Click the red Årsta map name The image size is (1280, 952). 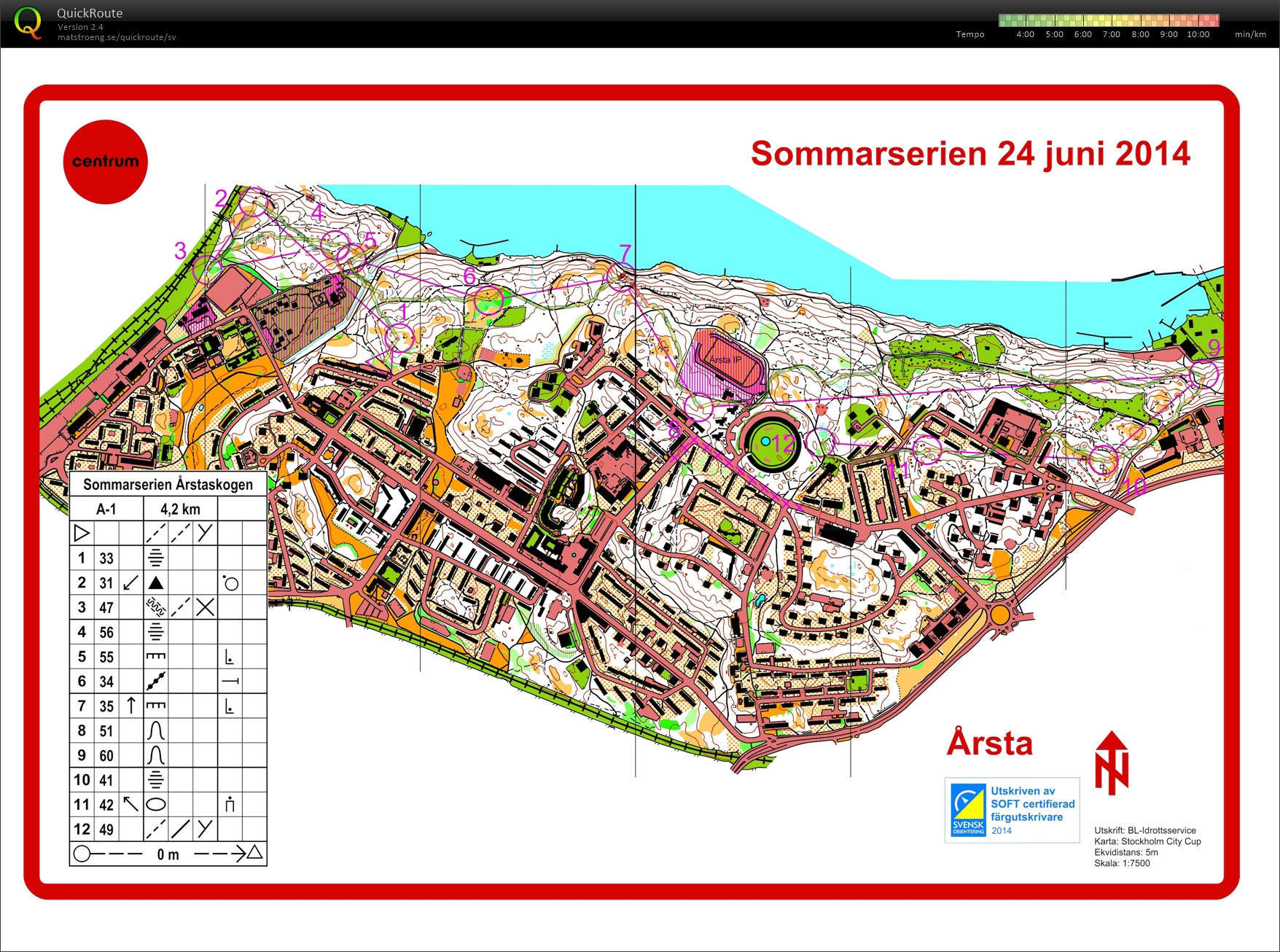(x=990, y=741)
